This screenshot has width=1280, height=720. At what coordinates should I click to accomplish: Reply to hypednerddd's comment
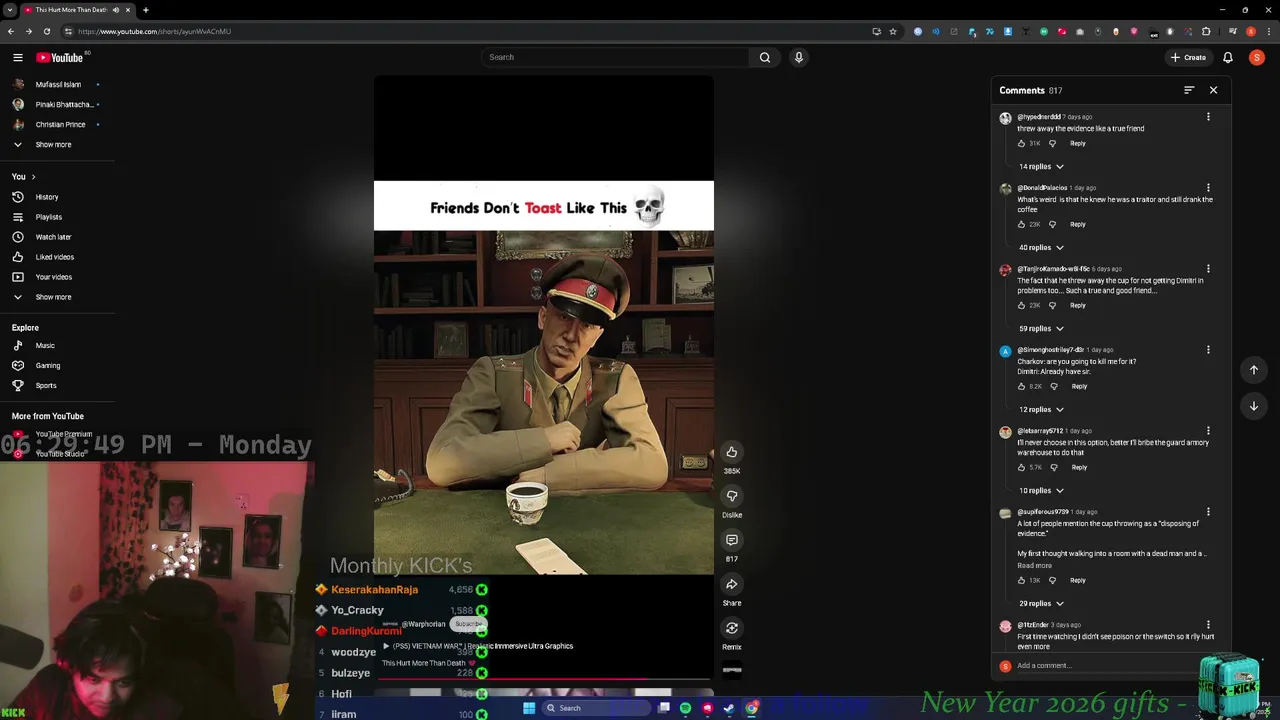tap(1078, 143)
